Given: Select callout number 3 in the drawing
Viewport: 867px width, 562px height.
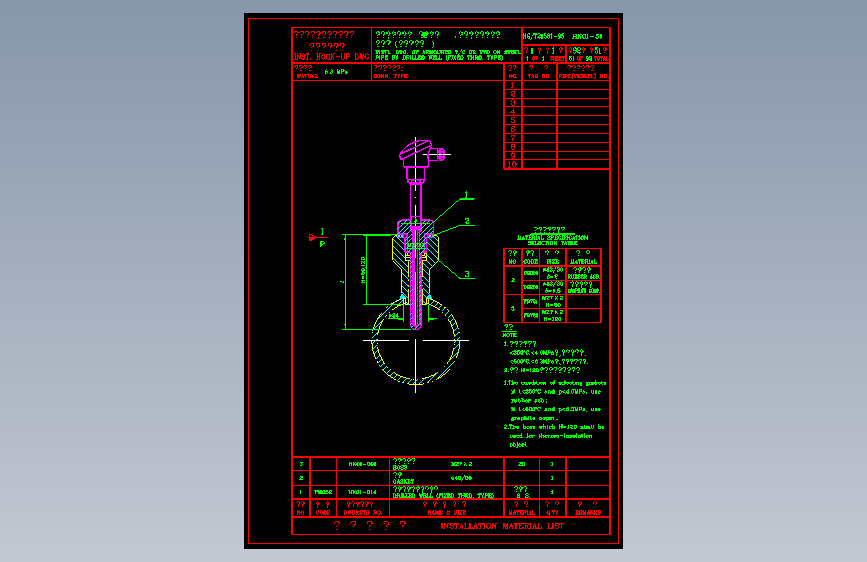Looking at the screenshot, I should 467,274.
